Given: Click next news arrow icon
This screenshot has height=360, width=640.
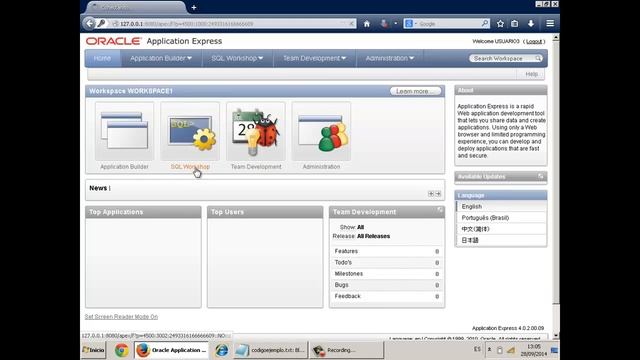Looking at the screenshot, I should point(438,194).
